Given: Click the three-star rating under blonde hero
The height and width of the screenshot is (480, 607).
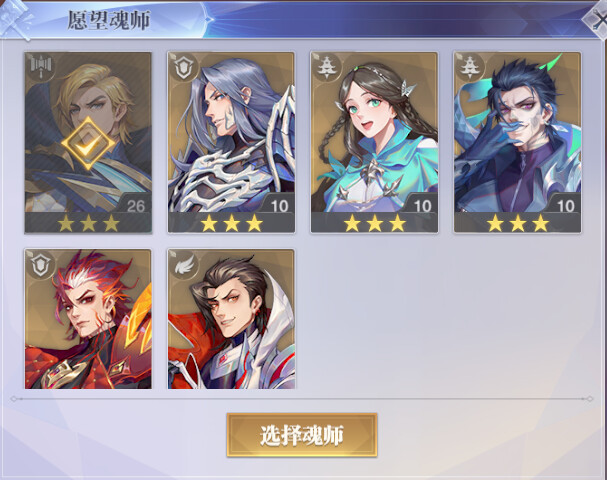Looking at the screenshot, I should (88, 223).
